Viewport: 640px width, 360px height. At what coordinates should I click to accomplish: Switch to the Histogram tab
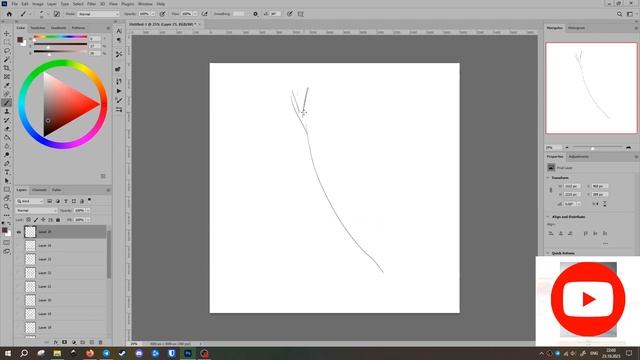click(576, 28)
